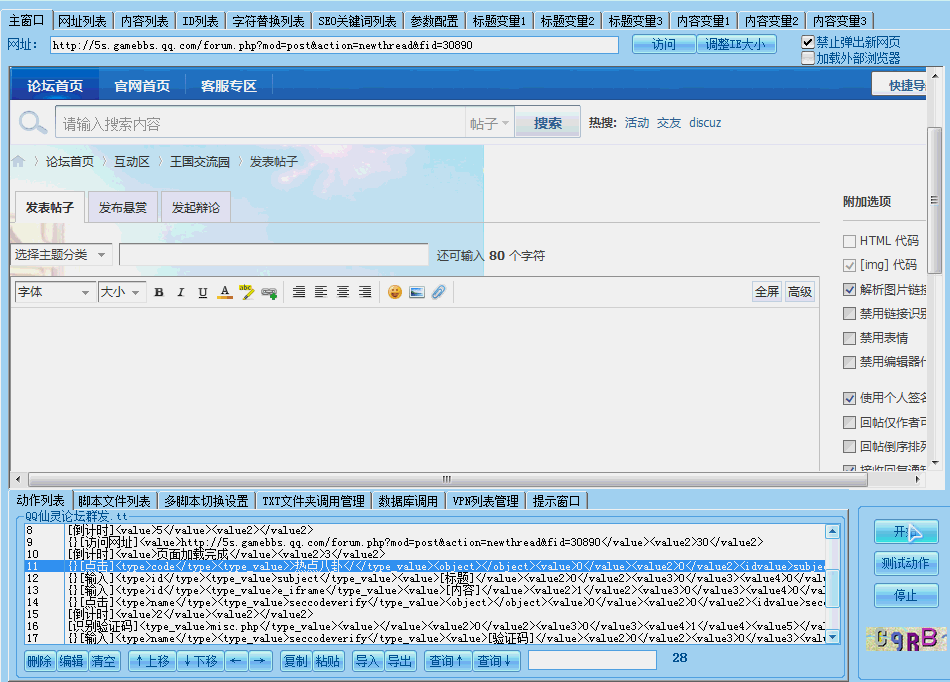The width and height of the screenshot is (950, 682).
Task: Select the first alignment icon in the editor
Action: pyautogui.click(x=299, y=292)
